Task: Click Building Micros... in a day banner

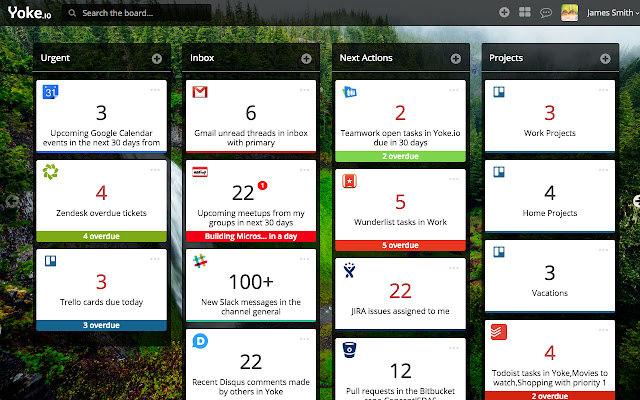Action: 251,236
